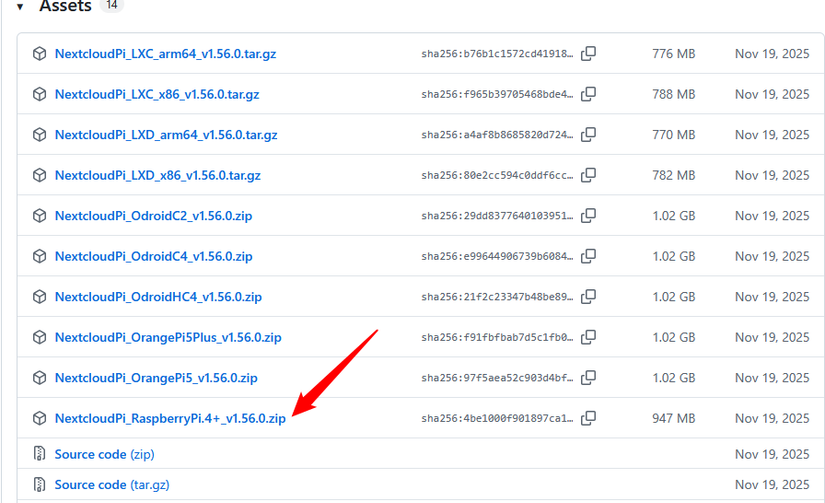Click package icon beside NextcloudPi_OrangePi5Plus file
The width and height of the screenshot is (825, 503).
click(39, 337)
